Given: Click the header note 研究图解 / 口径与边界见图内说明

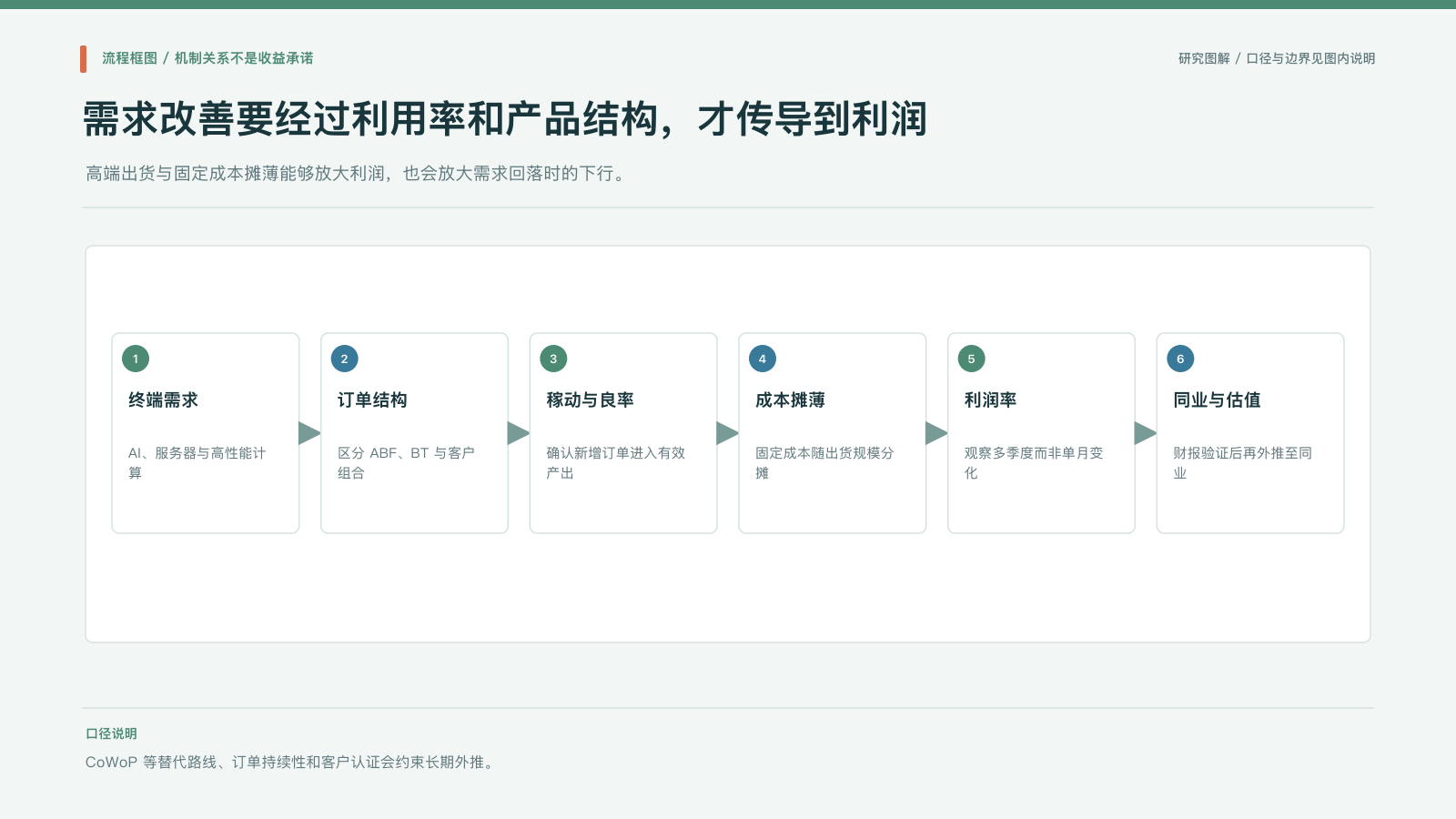Looking at the screenshot, I should pyautogui.click(x=1277, y=58).
